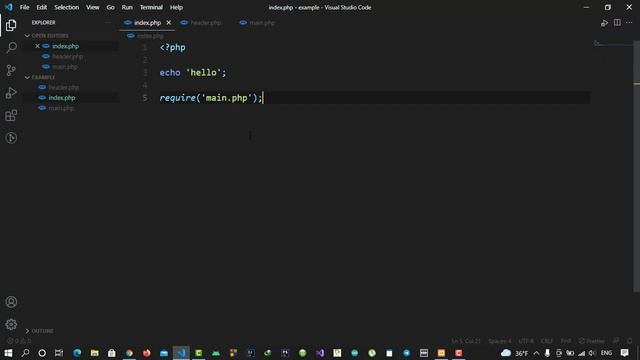
Task: Click line number 5 in the gutter
Action: pyautogui.click(x=145, y=98)
